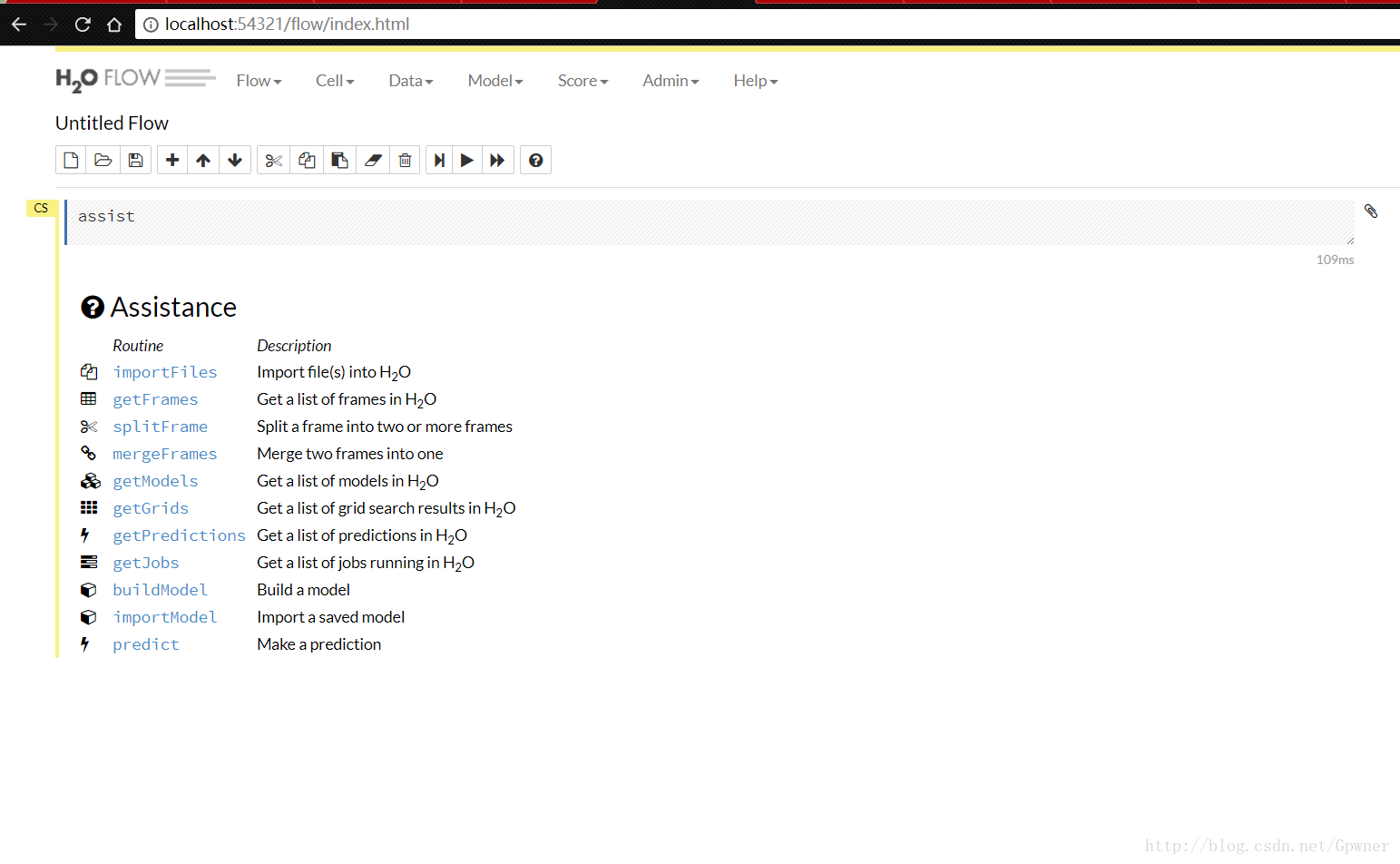The width and height of the screenshot is (1400, 864).
Task: Open the Admin dropdown menu
Action: pos(671,81)
